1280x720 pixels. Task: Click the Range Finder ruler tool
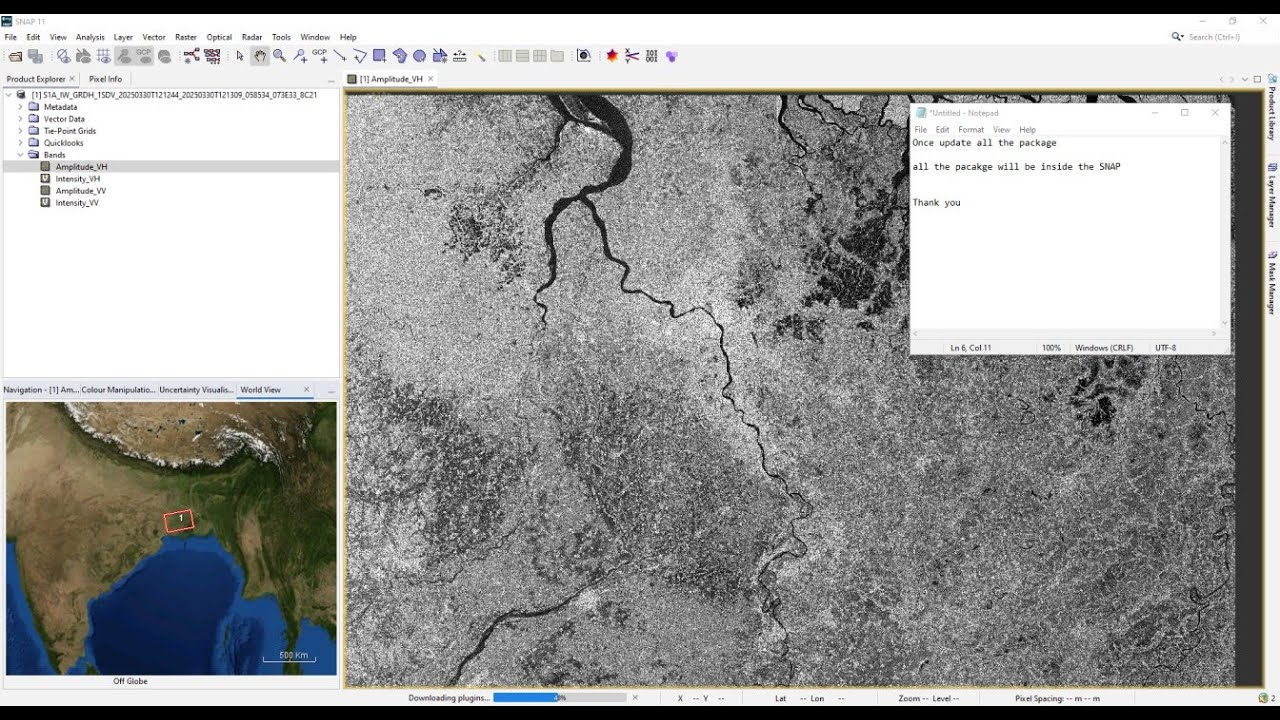coord(459,56)
